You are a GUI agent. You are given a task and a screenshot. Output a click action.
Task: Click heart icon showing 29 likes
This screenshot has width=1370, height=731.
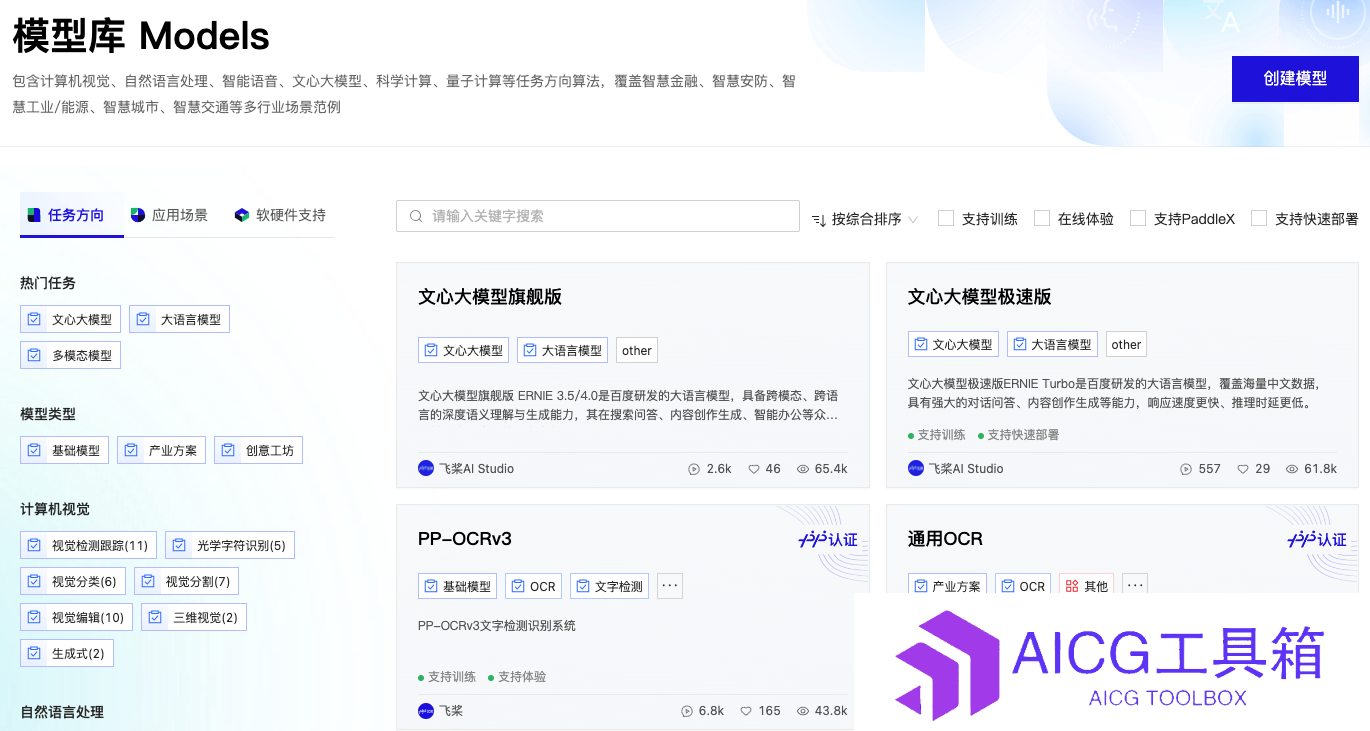pos(1243,468)
